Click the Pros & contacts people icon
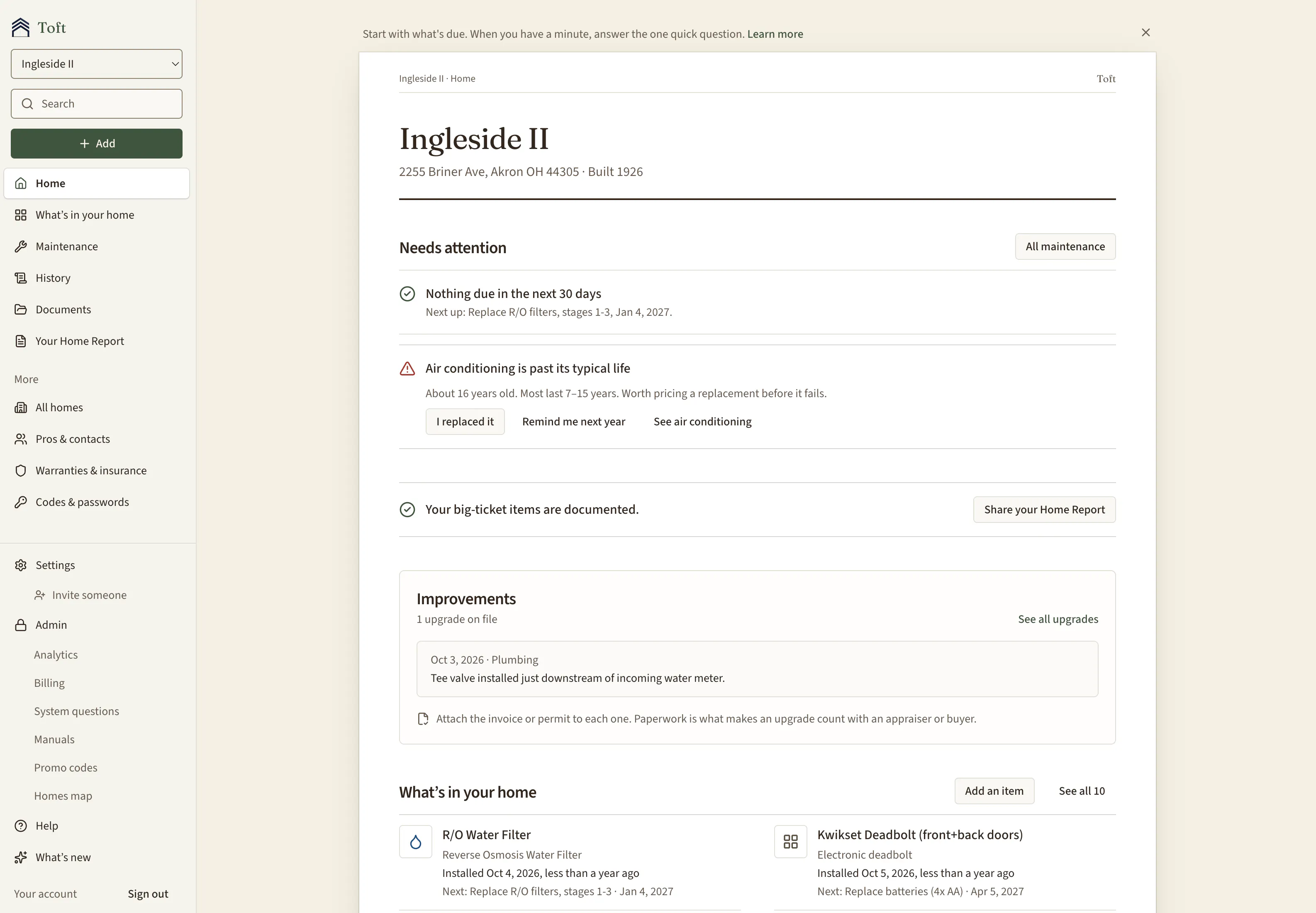This screenshot has width=1316, height=913. tap(21, 439)
